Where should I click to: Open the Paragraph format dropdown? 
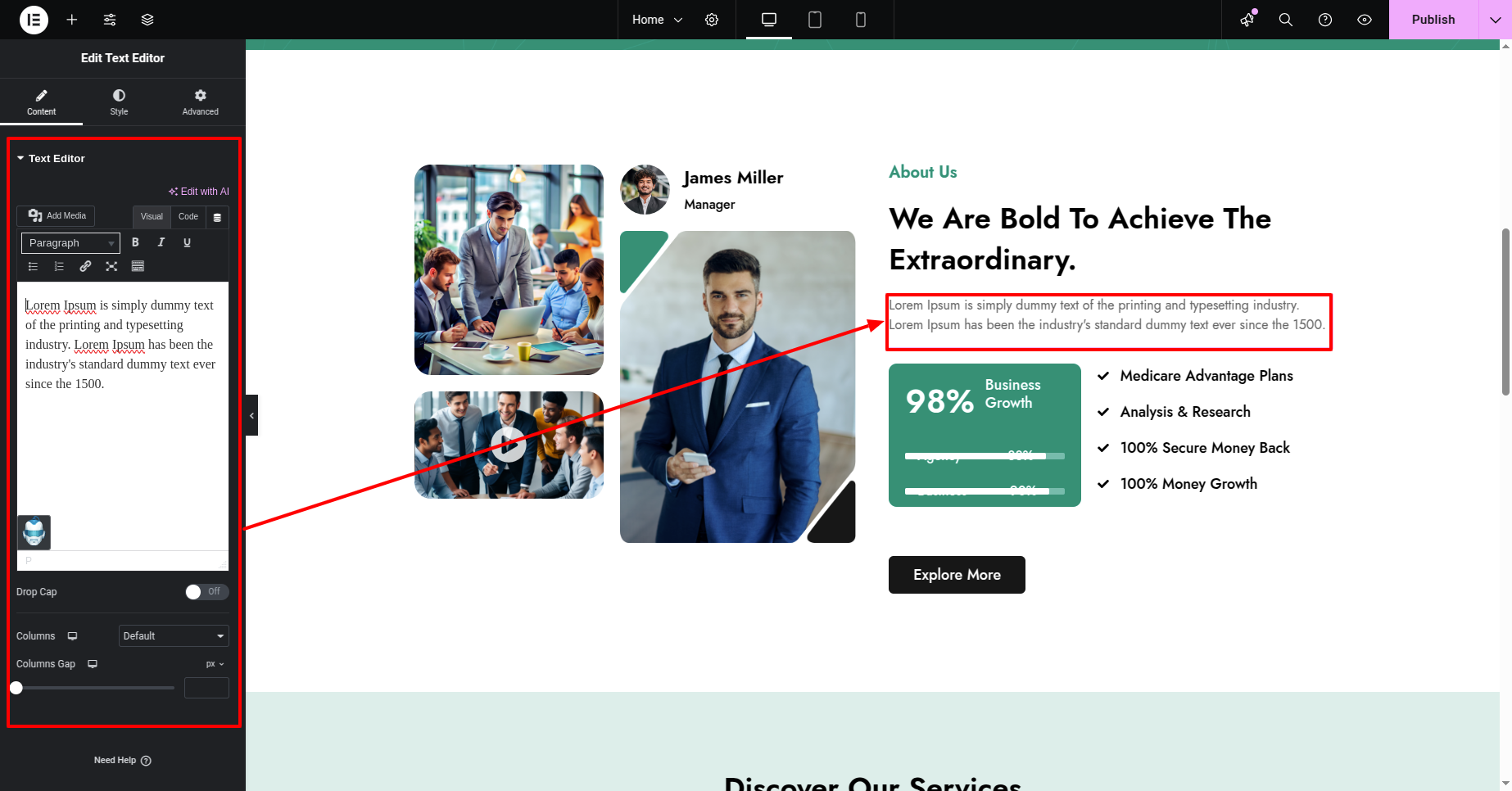(70, 243)
